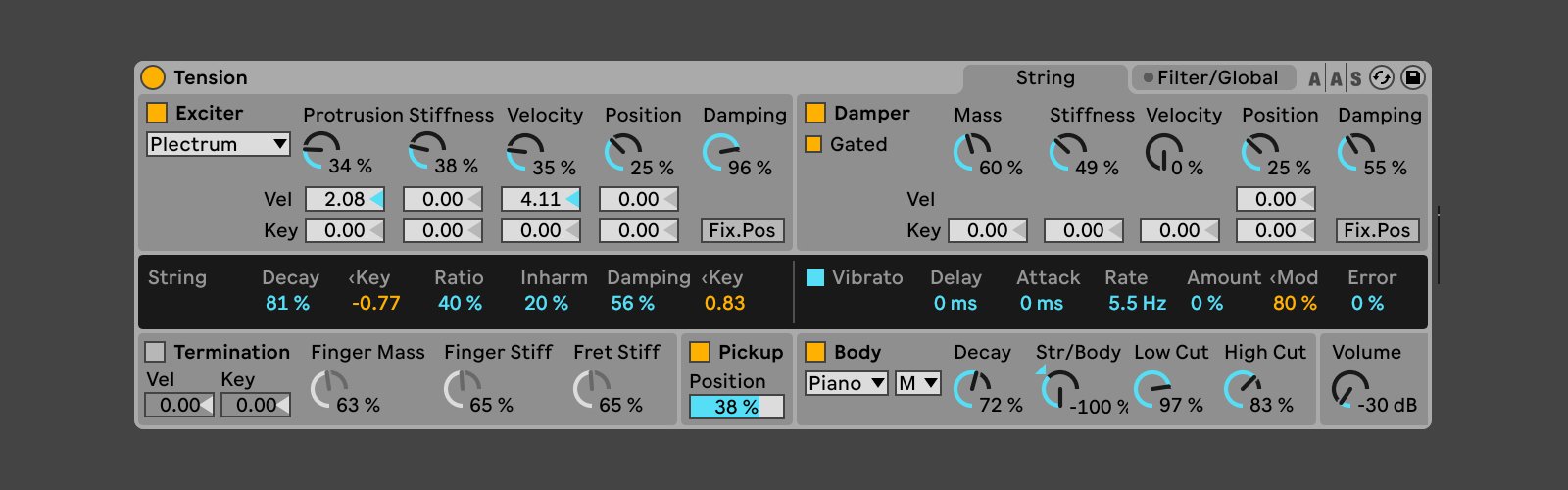Click the Vibrato Delay value 0 ms
The width and height of the screenshot is (1568, 490).
[x=955, y=303]
